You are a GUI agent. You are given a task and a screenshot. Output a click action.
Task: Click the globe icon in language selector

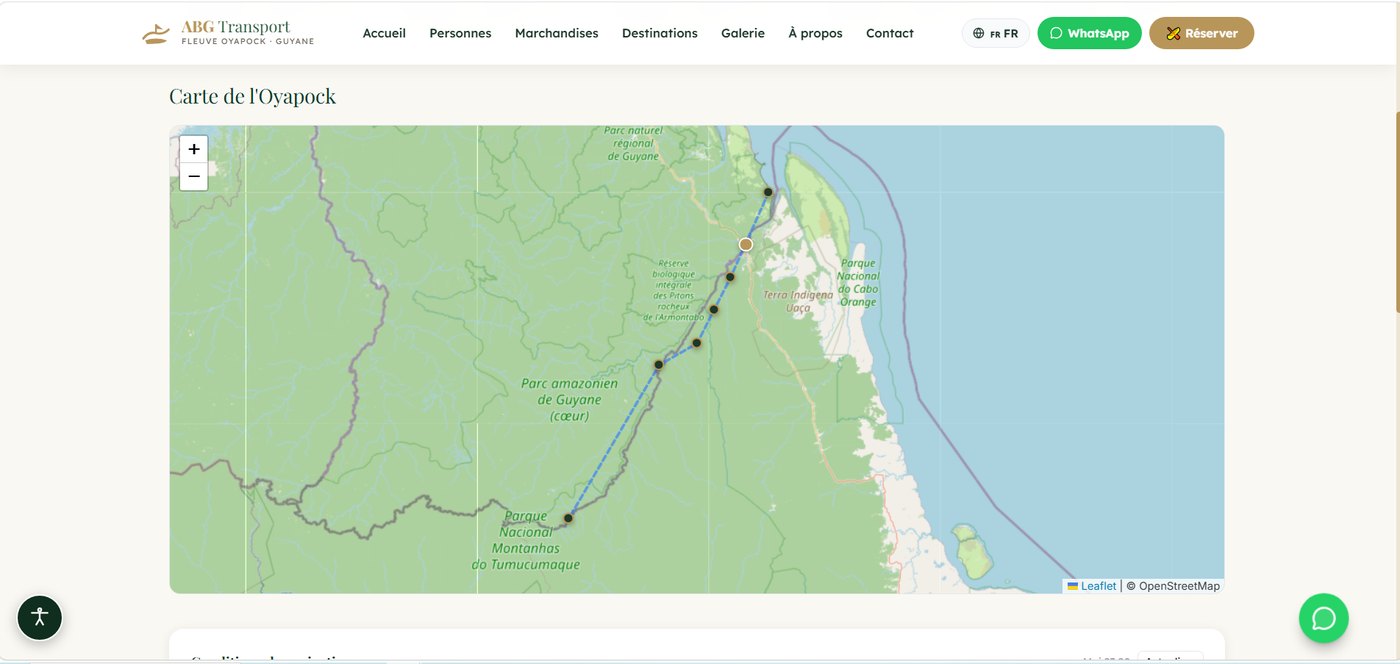tap(979, 33)
